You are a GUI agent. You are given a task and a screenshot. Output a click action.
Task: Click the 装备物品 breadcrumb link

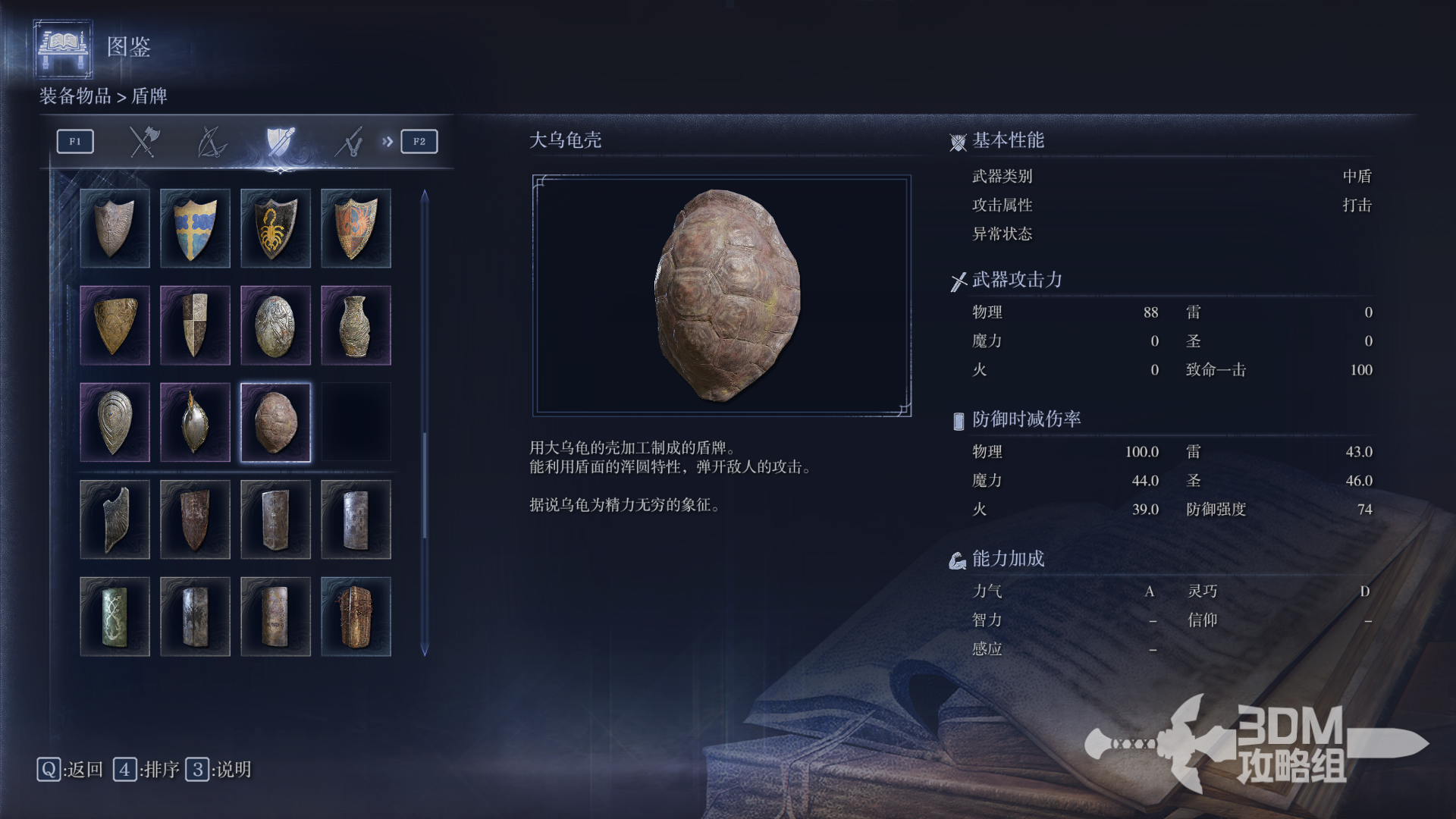[x=75, y=96]
